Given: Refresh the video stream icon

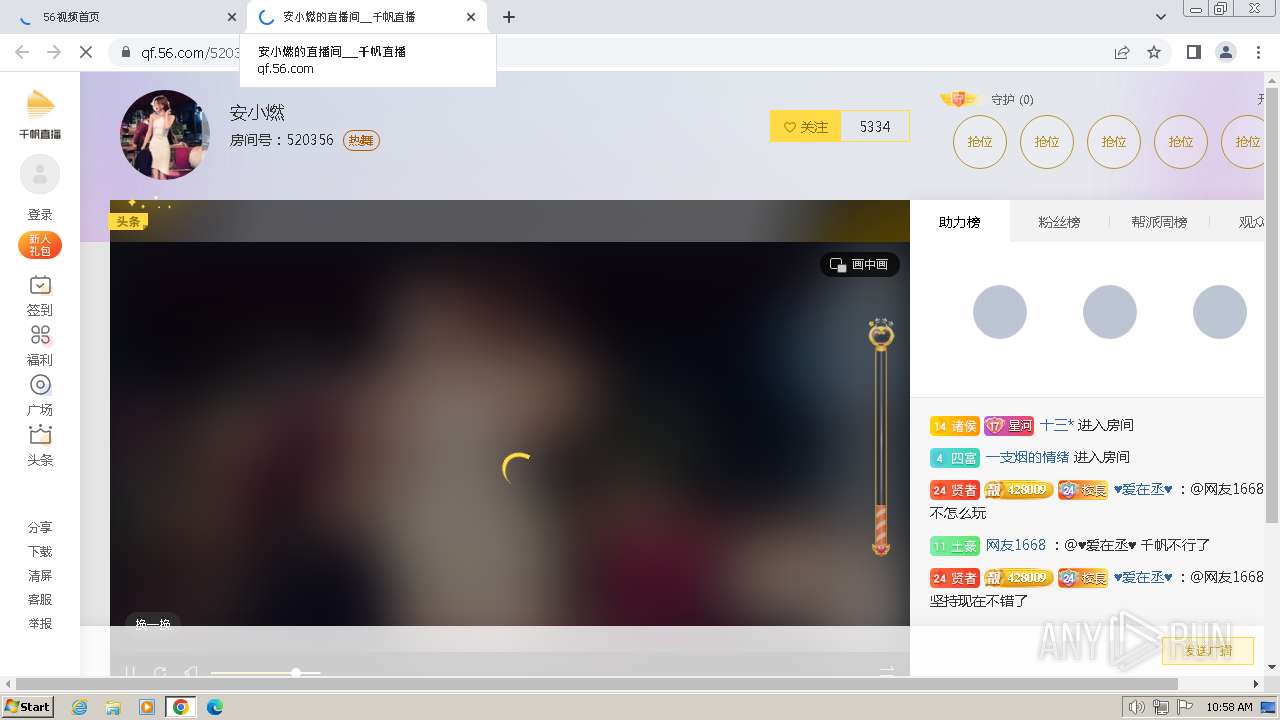Looking at the screenshot, I should tap(160, 672).
